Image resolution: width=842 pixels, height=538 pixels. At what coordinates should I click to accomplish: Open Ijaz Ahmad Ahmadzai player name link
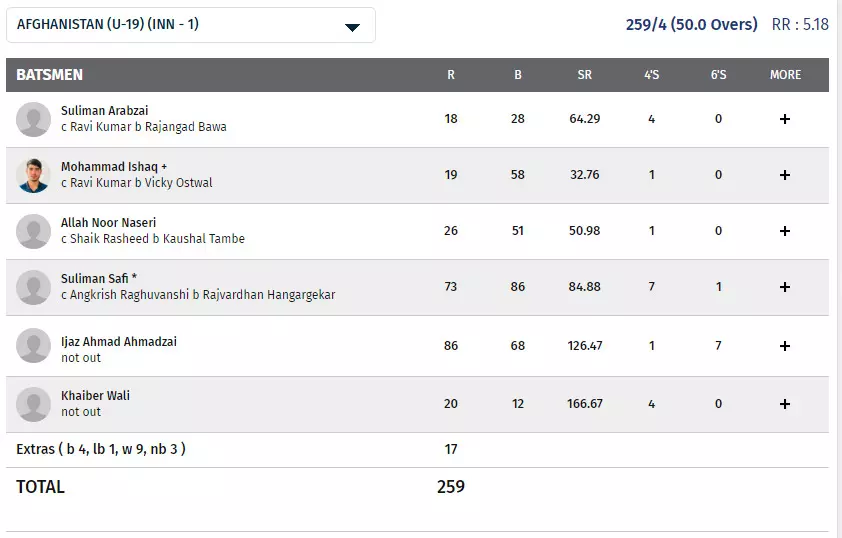119,341
